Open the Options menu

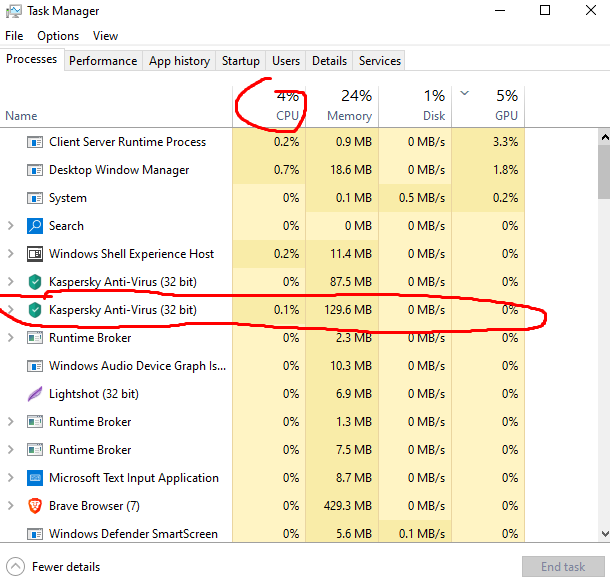pyautogui.click(x=58, y=36)
